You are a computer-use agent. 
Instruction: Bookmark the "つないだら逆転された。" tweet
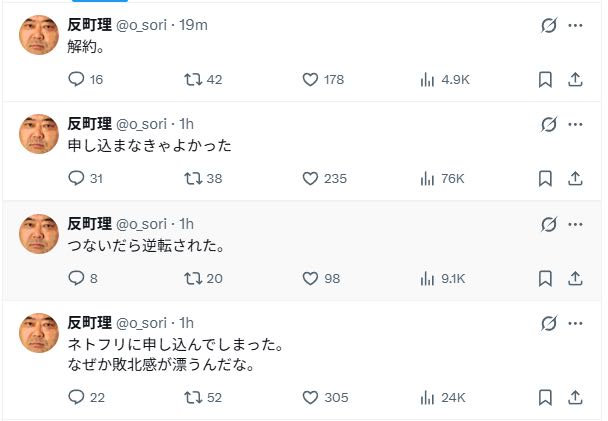point(545,279)
